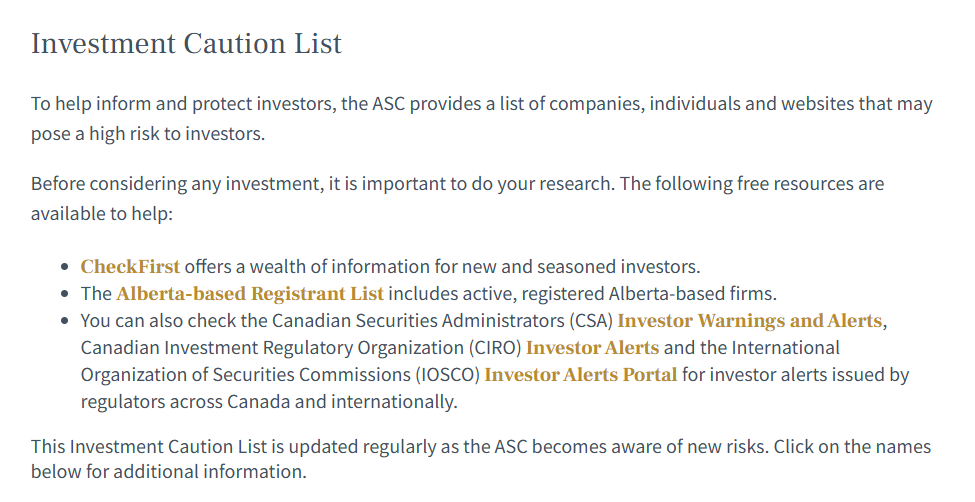
Task: Click the bullet marker beside "You can also check"
Action: click(65, 321)
